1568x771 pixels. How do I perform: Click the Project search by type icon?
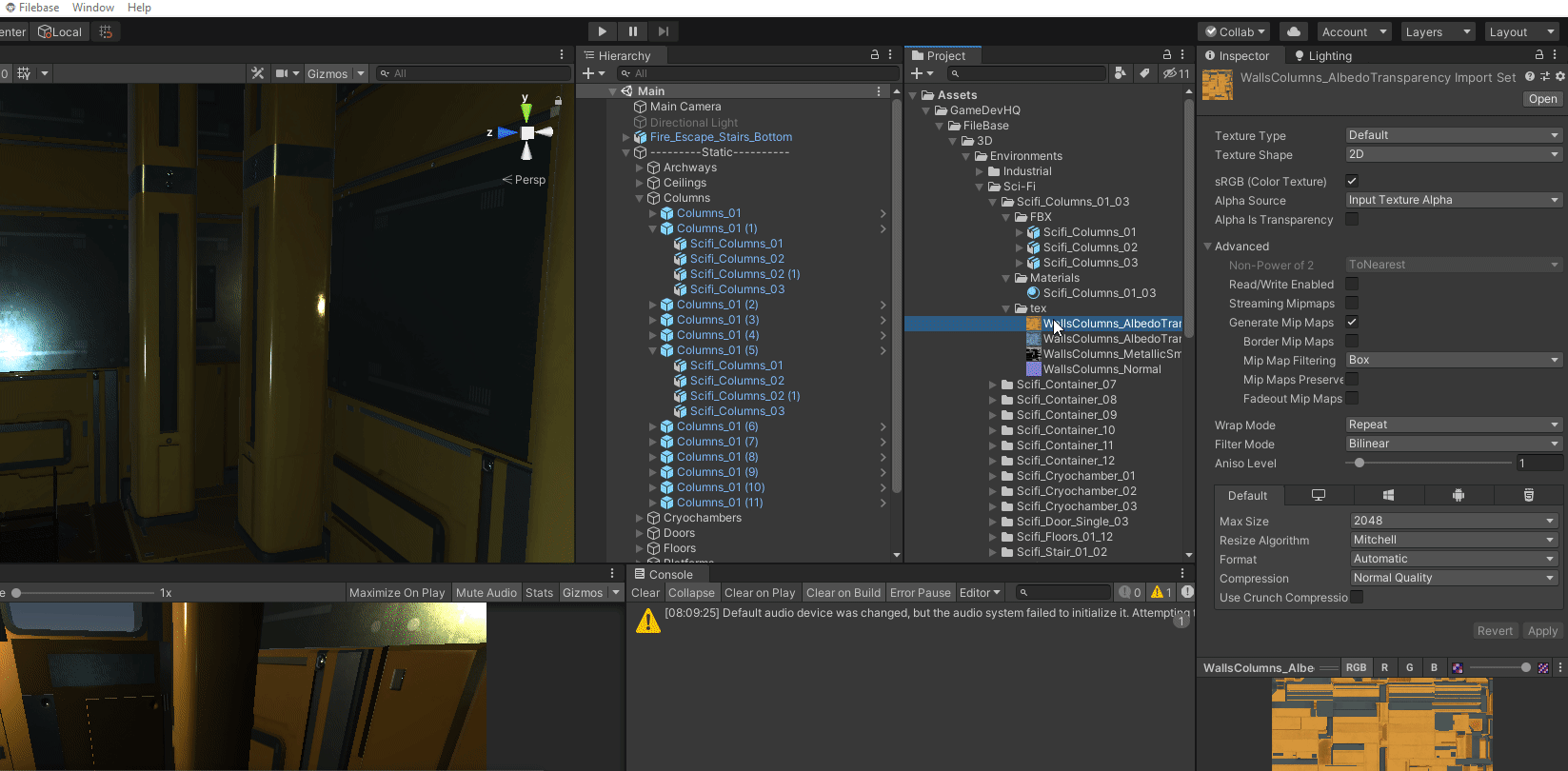[1121, 73]
